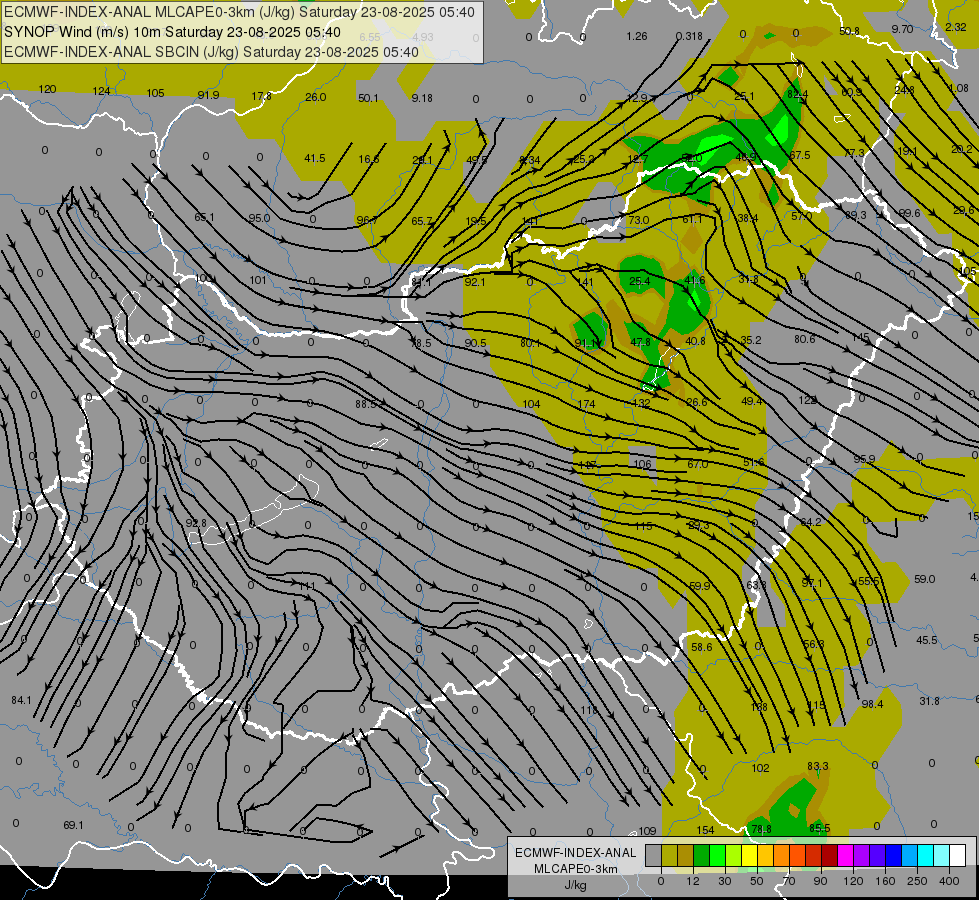Click the map value '17.8'

(262, 96)
